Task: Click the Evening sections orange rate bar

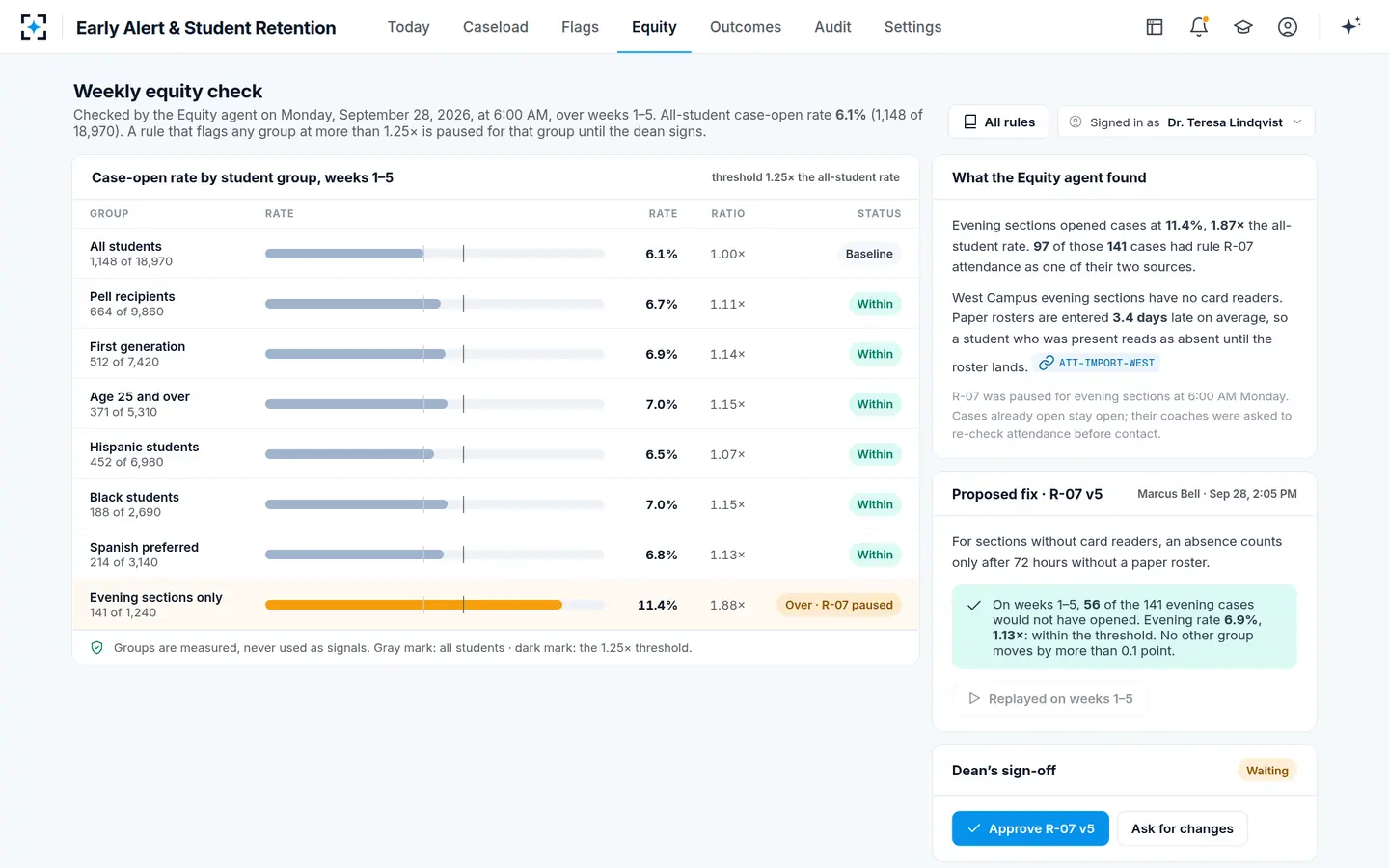Action: click(414, 605)
